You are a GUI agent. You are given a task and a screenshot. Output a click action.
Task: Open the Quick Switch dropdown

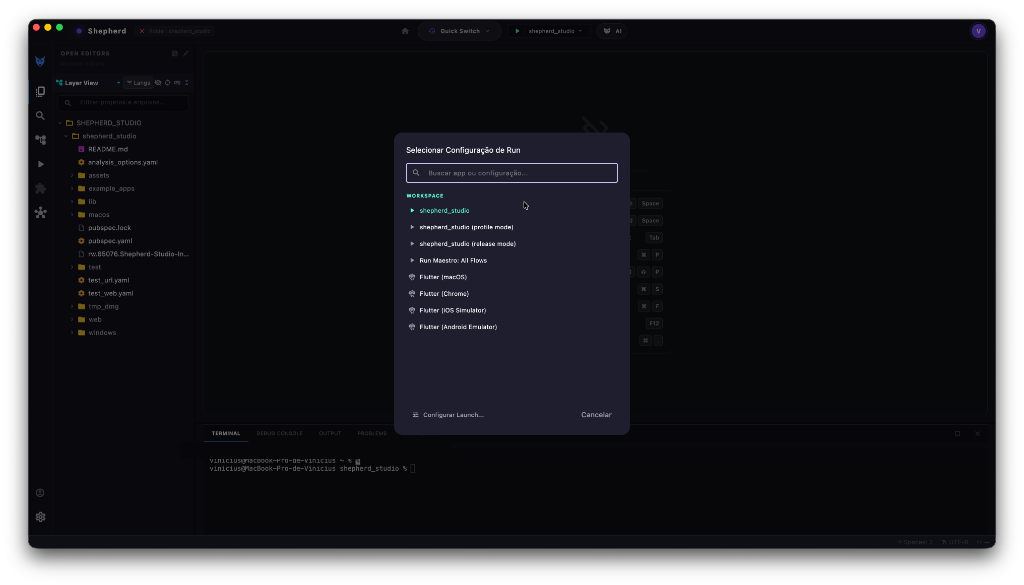coord(459,31)
